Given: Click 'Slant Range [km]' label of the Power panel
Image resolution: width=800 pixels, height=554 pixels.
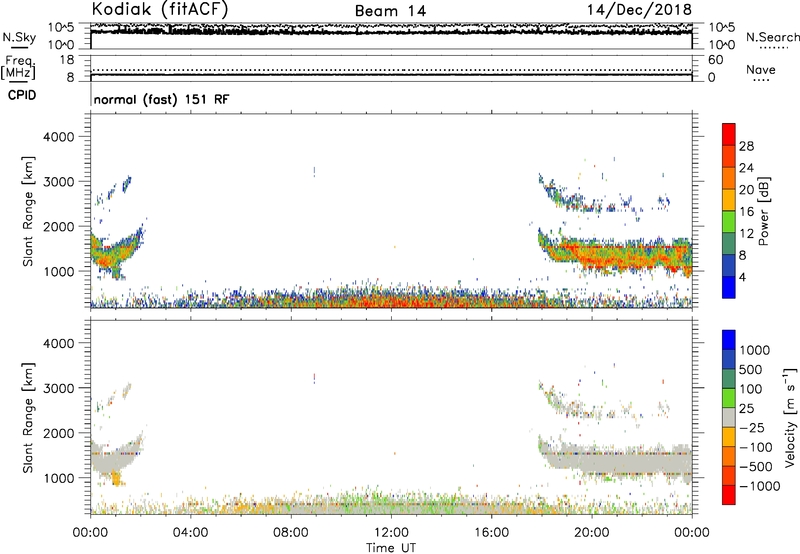Looking at the screenshot, I should coord(28,211).
